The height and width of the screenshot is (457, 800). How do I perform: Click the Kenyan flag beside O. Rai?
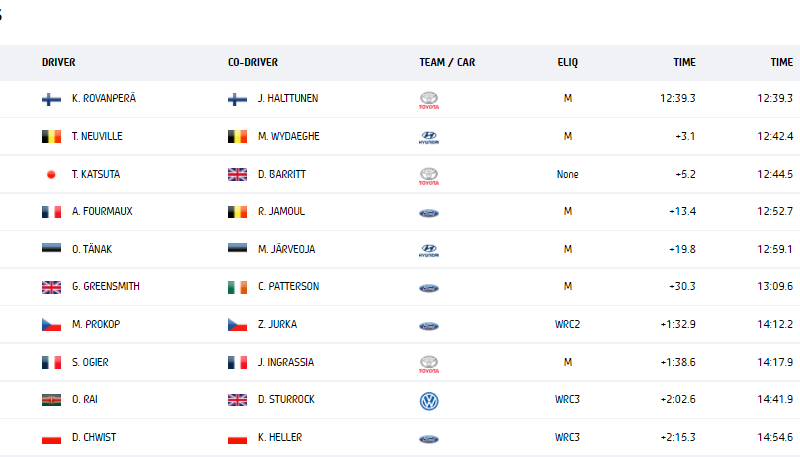(x=51, y=400)
